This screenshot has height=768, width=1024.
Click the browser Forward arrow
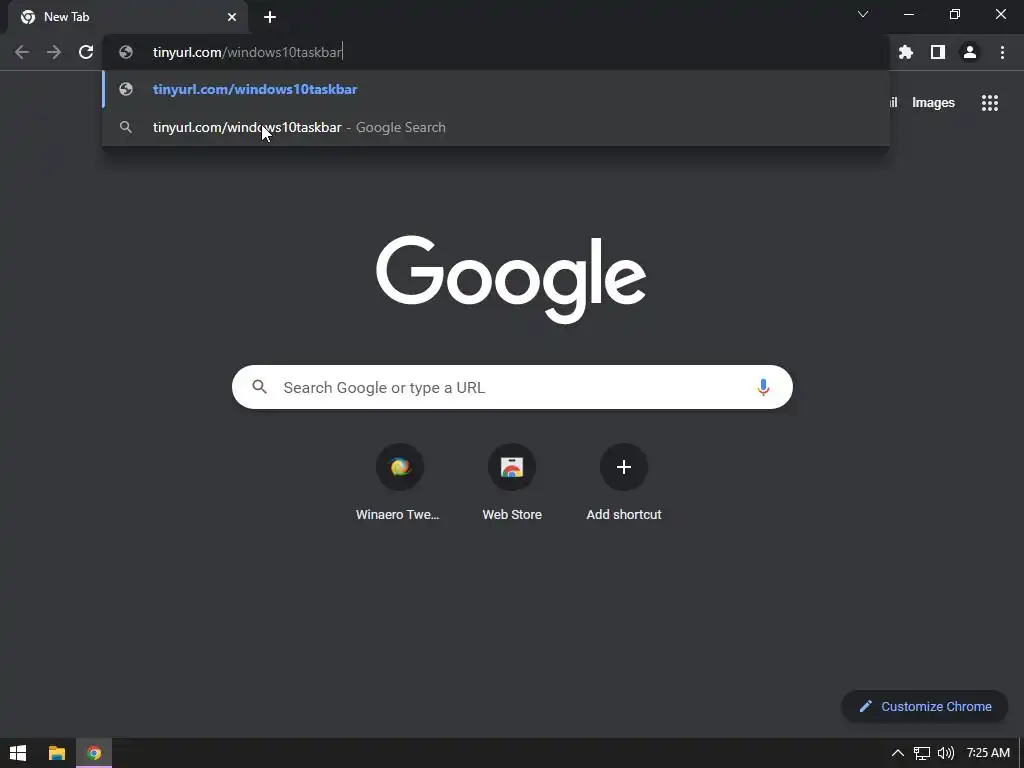pos(54,52)
